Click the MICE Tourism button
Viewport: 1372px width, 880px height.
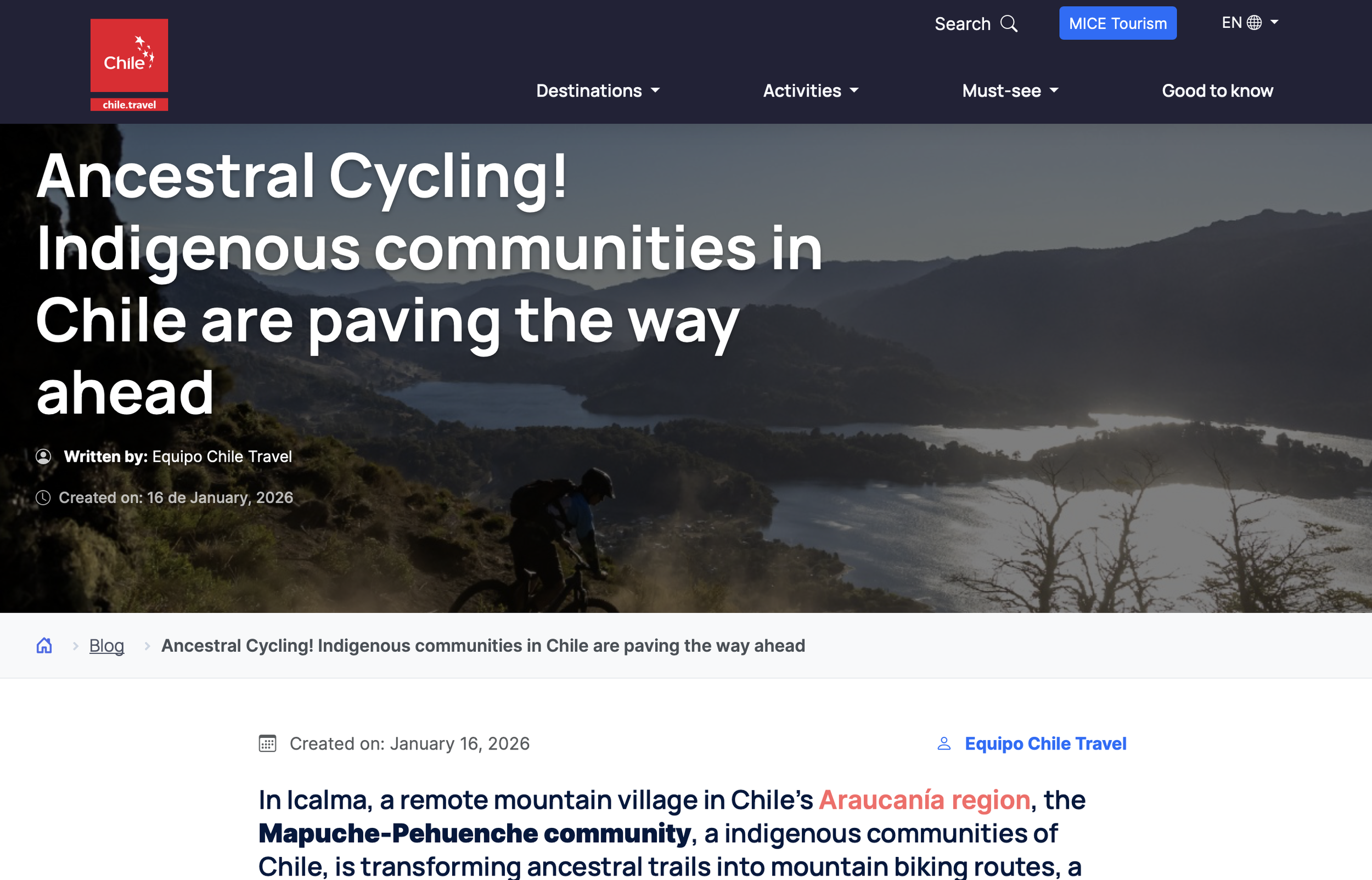[1118, 23]
